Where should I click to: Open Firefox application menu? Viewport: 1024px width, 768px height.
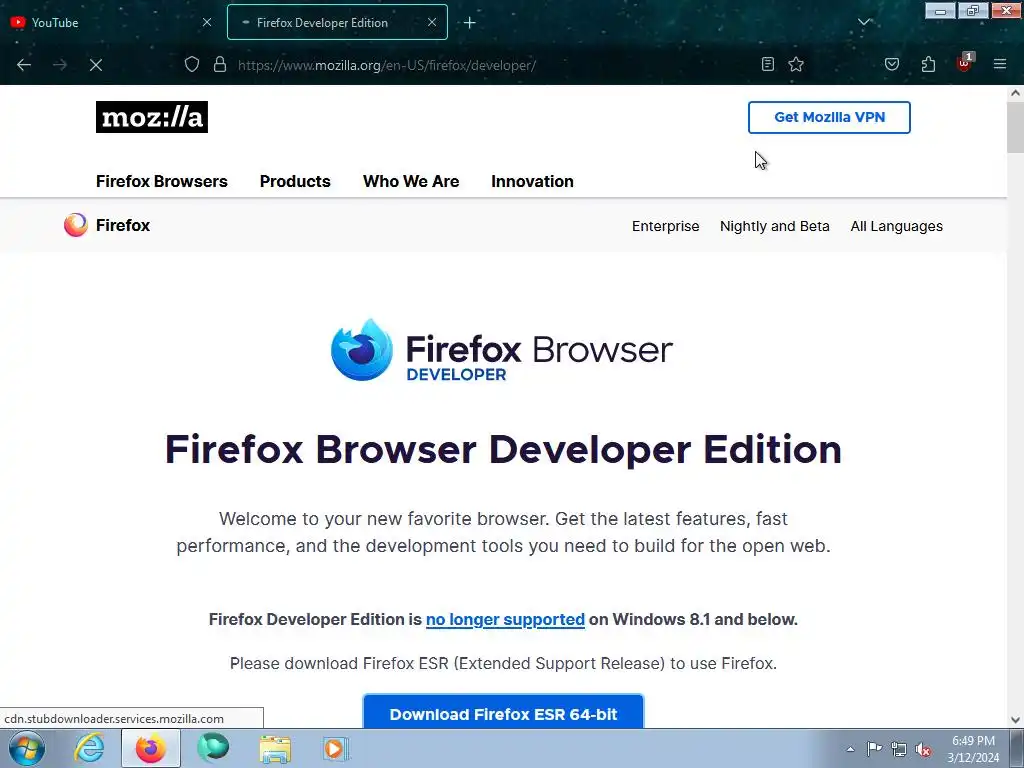pyautogui.click(x=1000, y=64)
